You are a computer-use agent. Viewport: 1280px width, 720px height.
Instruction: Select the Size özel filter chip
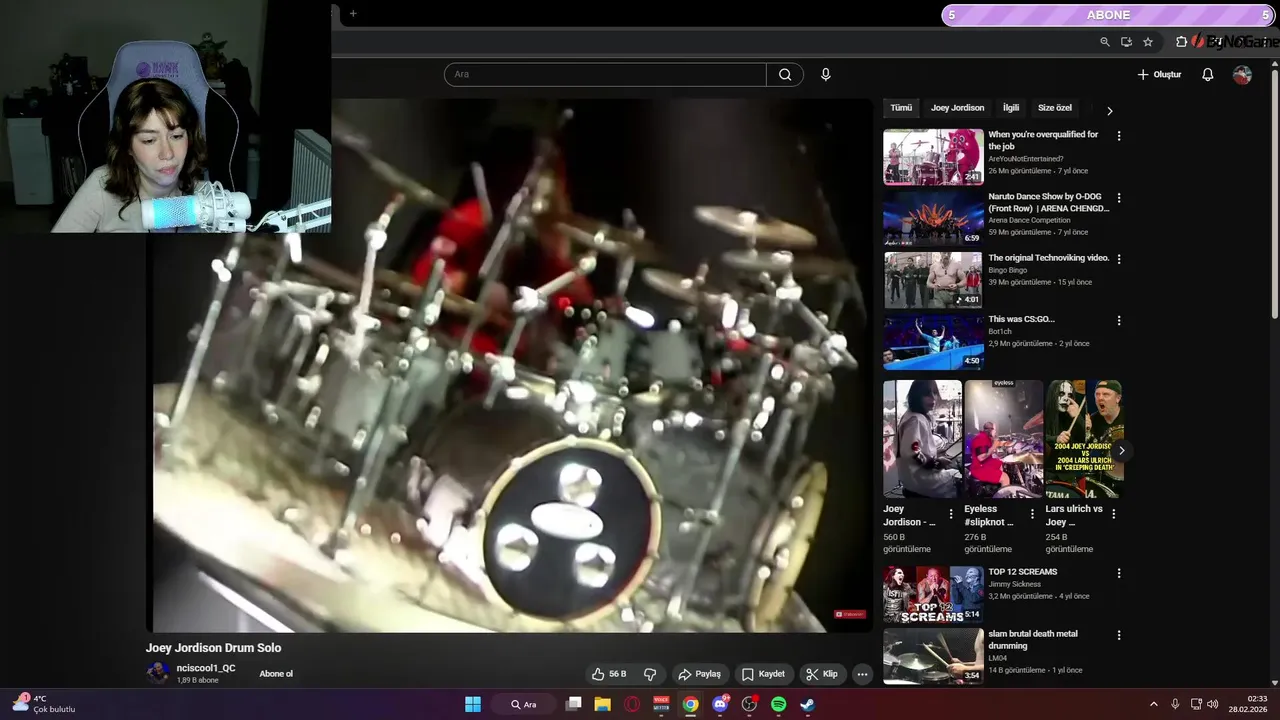pos(1054,108)
